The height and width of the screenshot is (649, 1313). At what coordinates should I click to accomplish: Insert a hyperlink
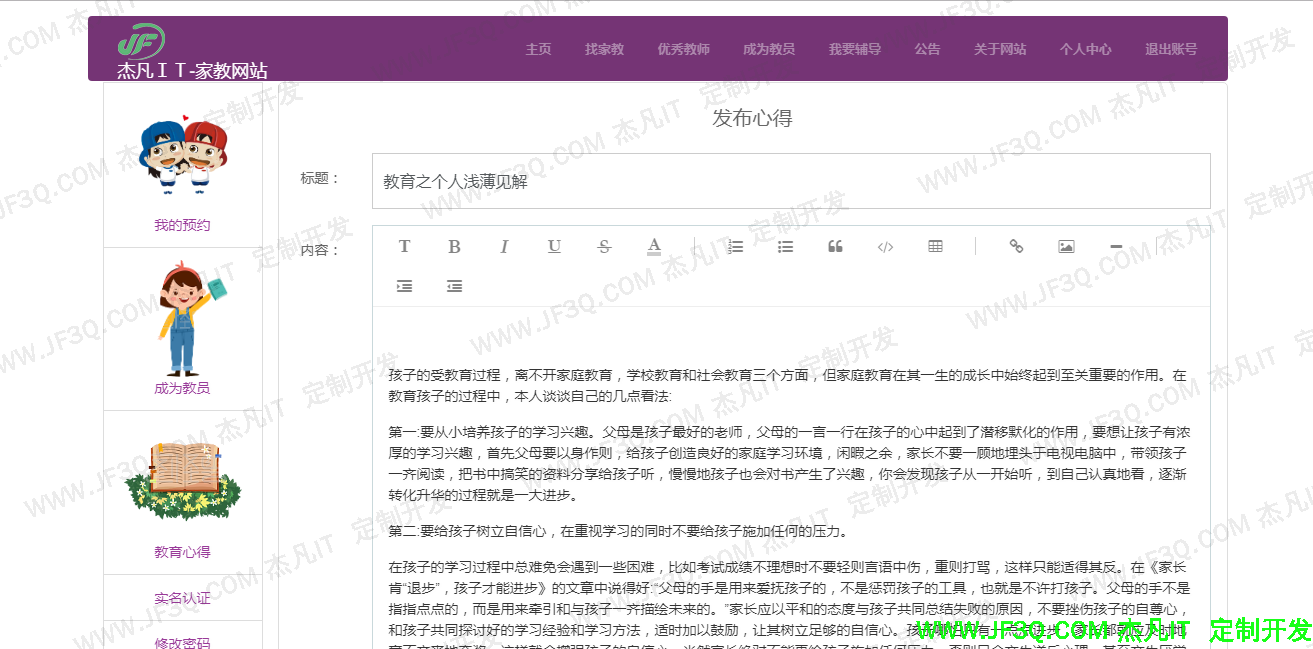click(x=1015, y=246)
